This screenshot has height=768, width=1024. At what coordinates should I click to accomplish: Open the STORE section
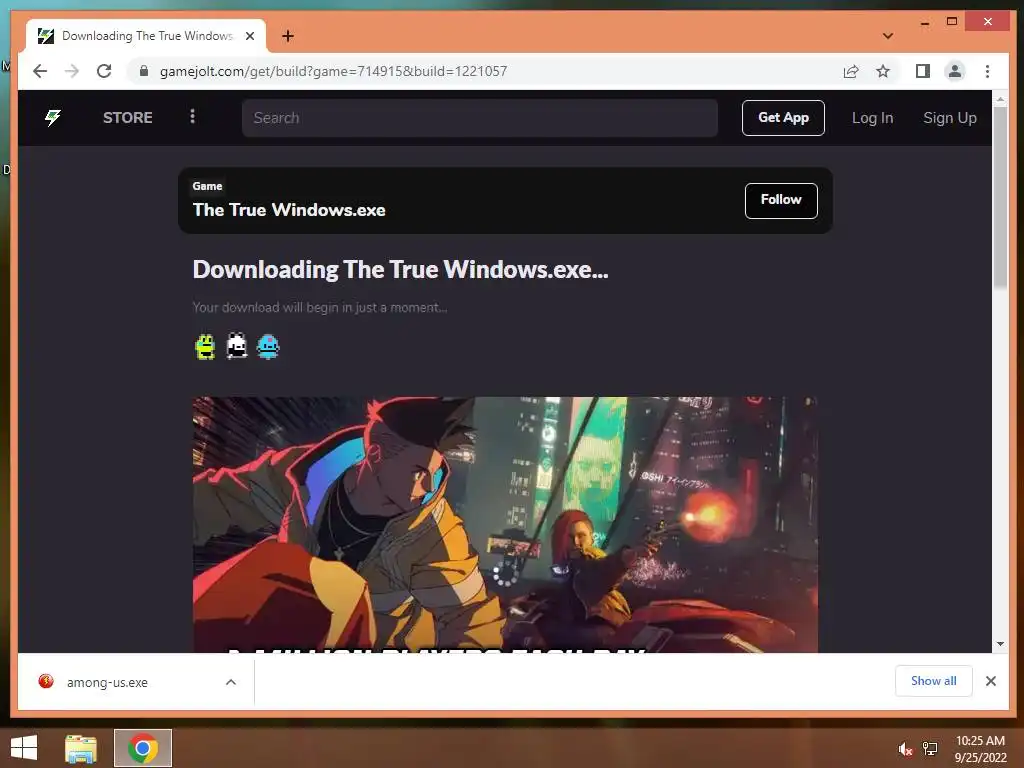tap(127, 118)
